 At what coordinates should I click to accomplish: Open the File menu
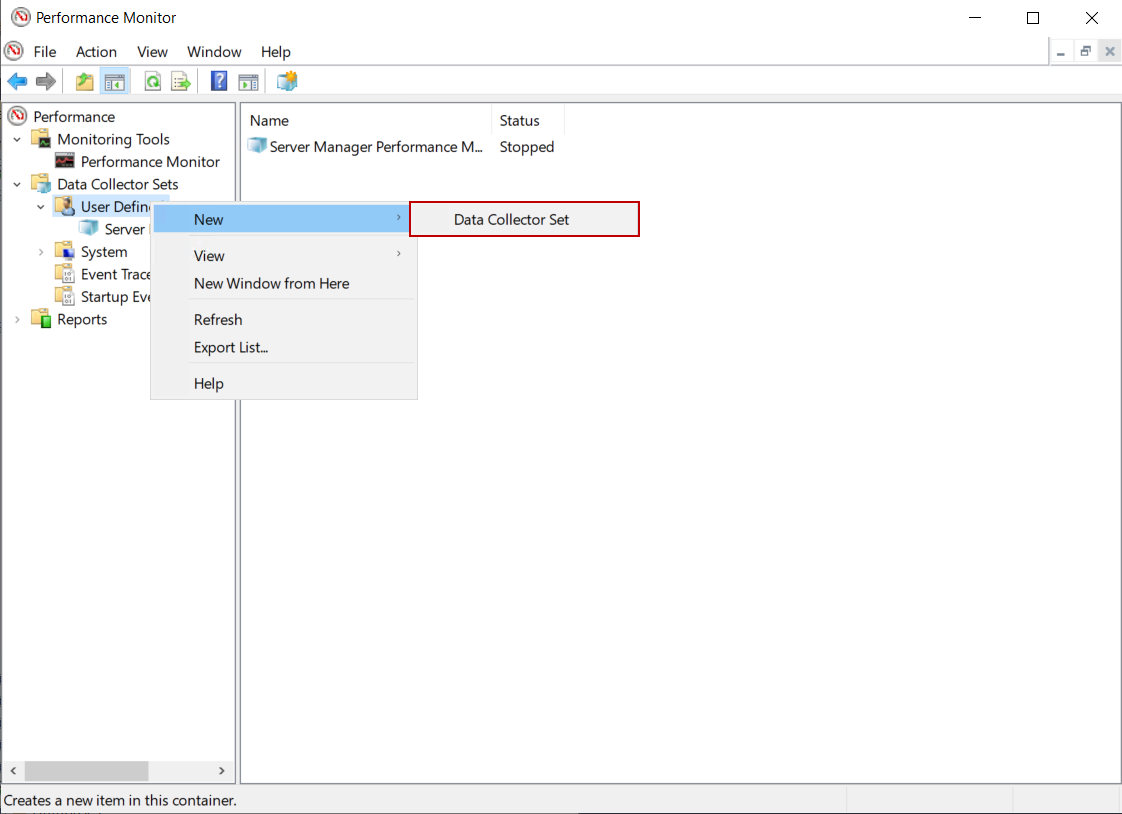pos(44,52)
